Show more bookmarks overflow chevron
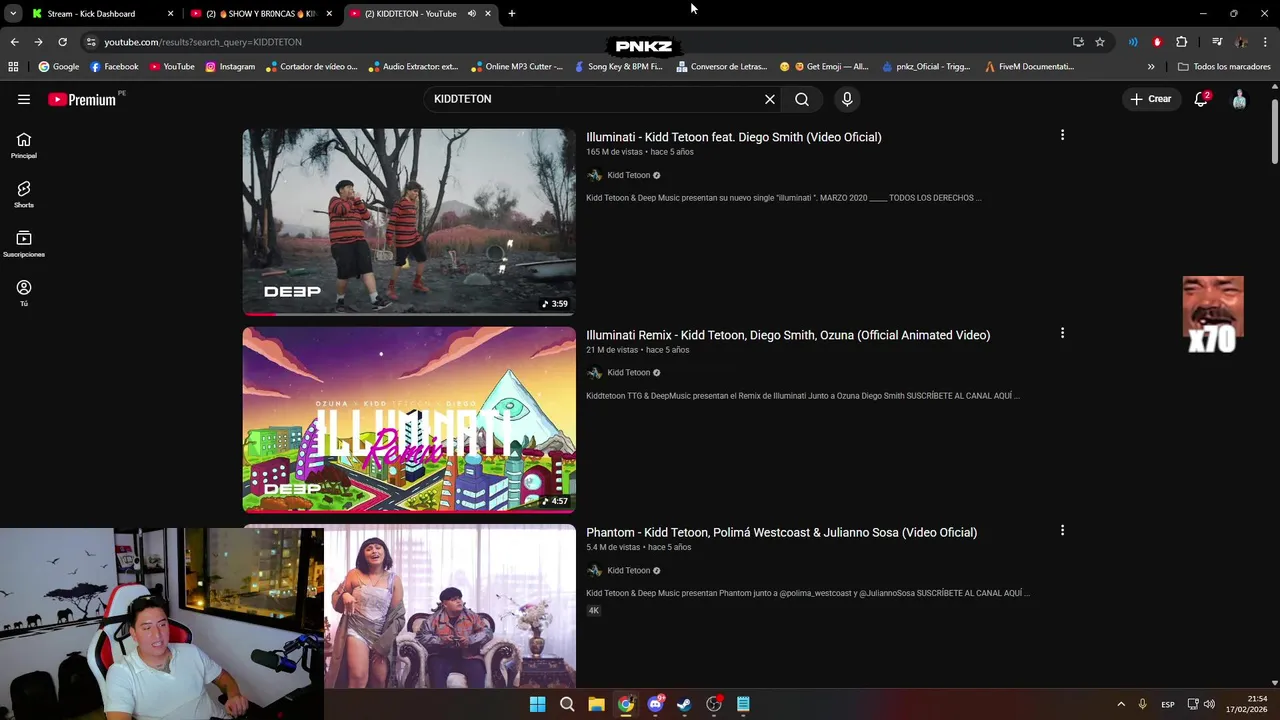 tap(1151, 67)
